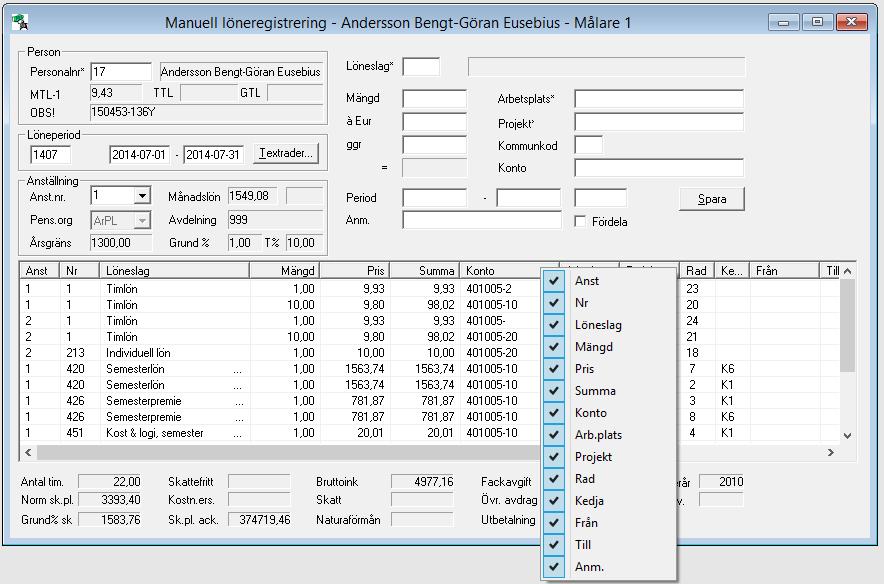
Task: Open the Anst.nr dropdown
Action: (x=143, y=196)
